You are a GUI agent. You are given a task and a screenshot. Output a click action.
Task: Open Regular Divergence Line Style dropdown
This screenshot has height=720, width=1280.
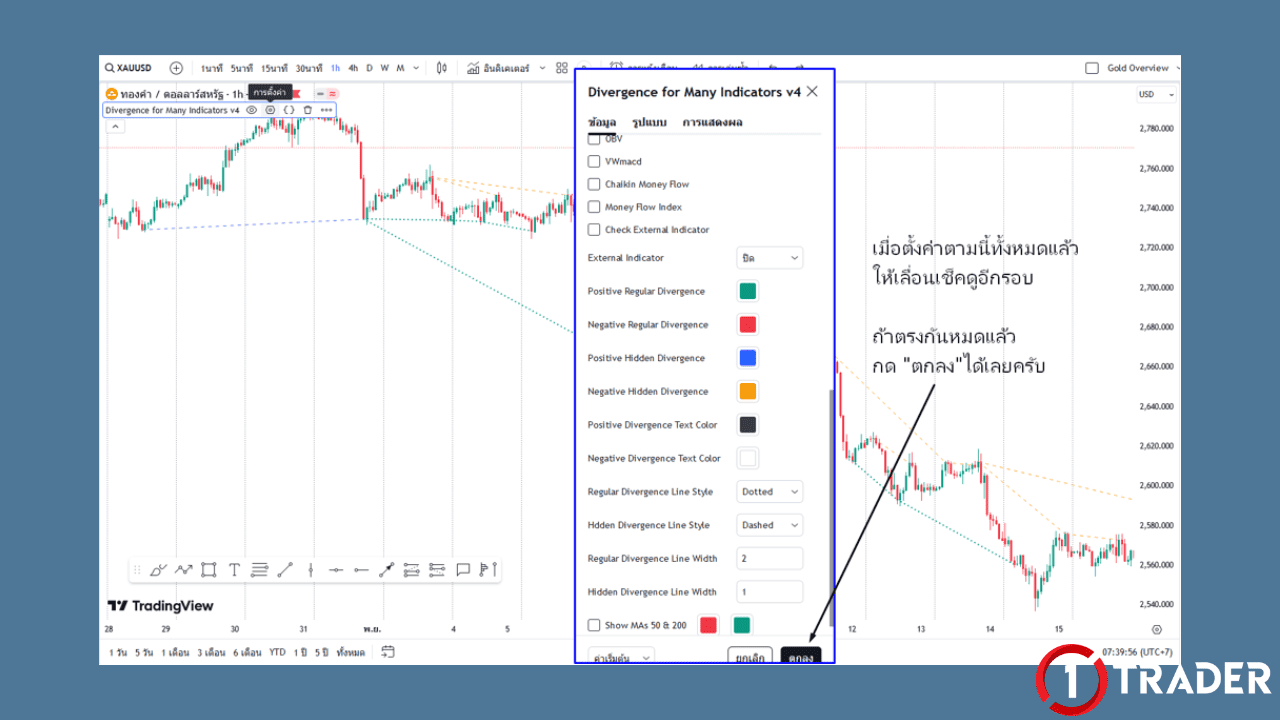(x=770, y=492)
